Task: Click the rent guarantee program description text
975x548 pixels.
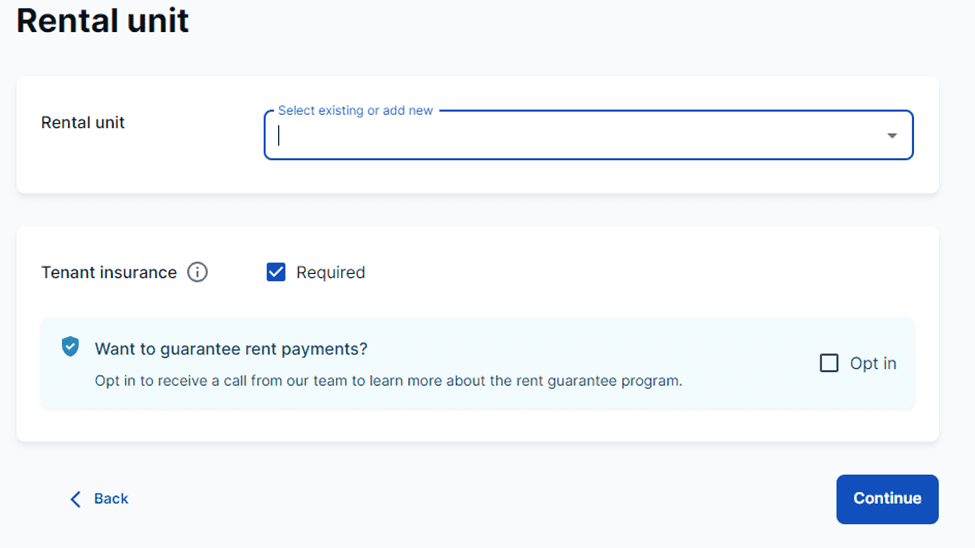Action: pyautogui.click(x=388, y=381)
